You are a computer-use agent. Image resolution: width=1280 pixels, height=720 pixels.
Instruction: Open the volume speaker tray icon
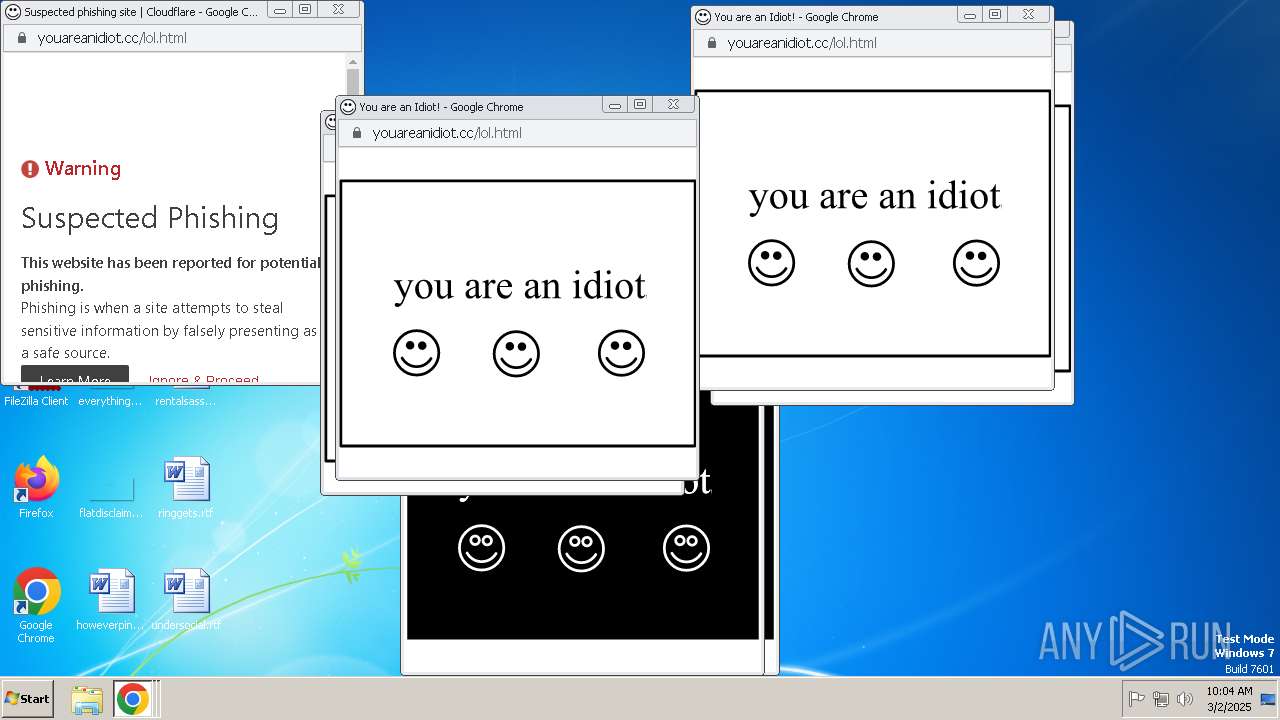pos(1185,699)
